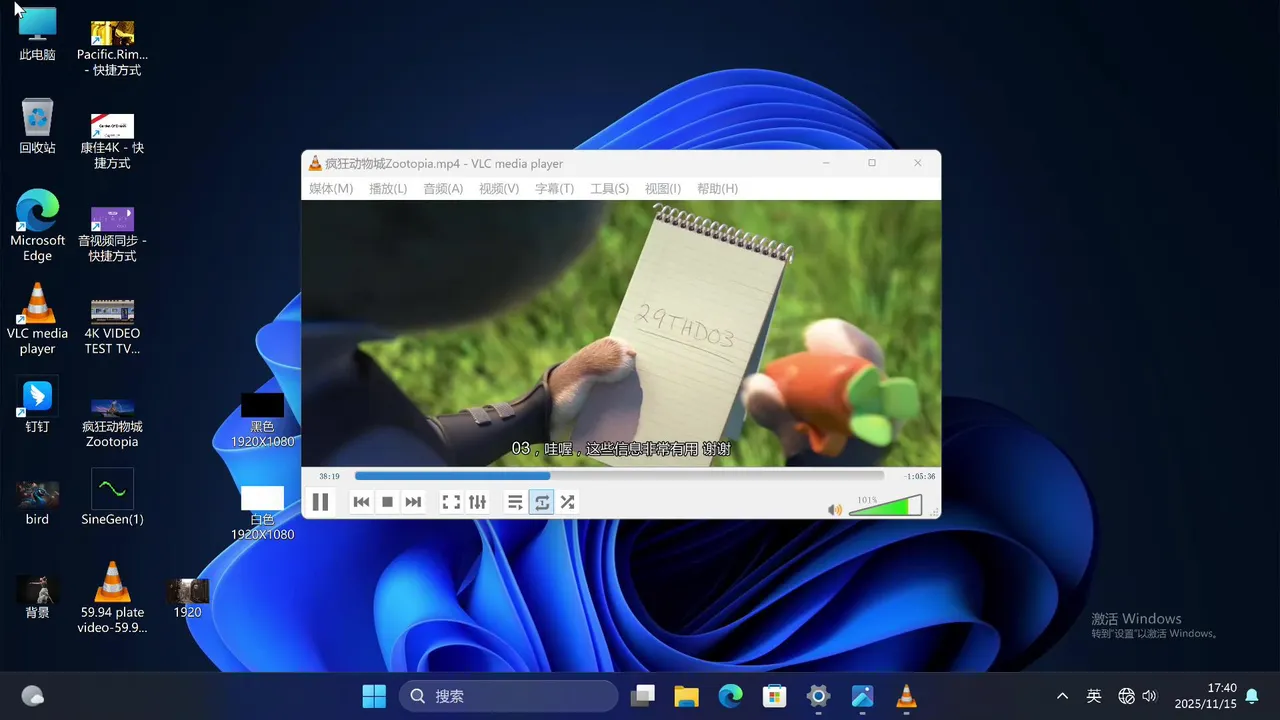Select the 黑色 1920X1080 image file

(x=262, y=420)
